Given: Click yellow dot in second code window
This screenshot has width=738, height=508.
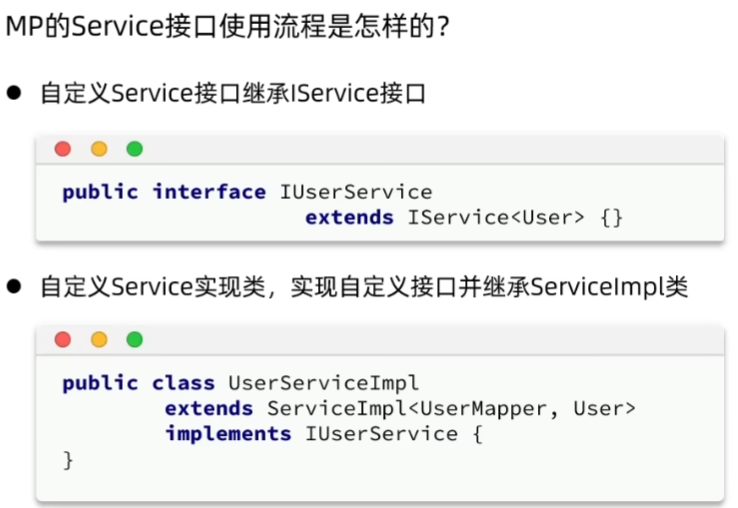Looking at the screenshot, I should [x=99, y=339].
